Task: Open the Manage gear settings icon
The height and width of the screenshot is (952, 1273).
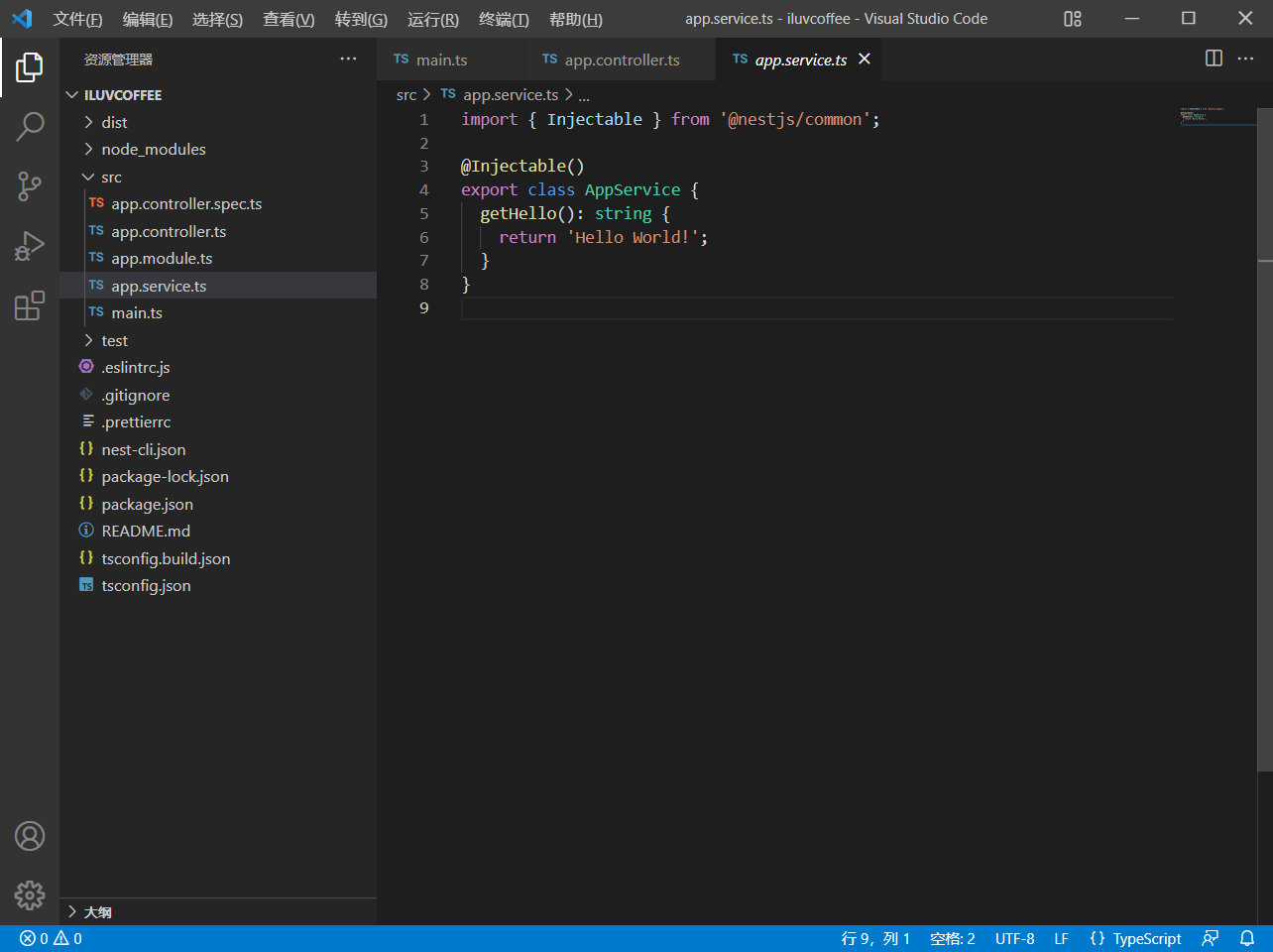Action: click(30, 895)
